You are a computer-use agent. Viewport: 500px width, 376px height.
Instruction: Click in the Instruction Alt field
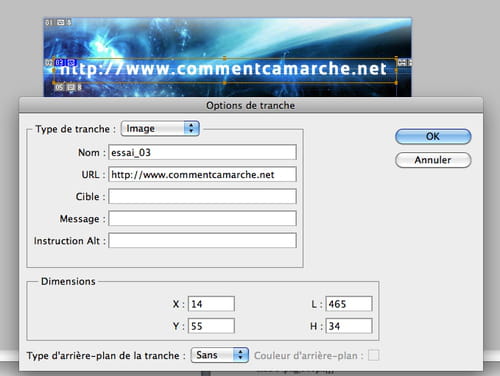pos(202,241)
